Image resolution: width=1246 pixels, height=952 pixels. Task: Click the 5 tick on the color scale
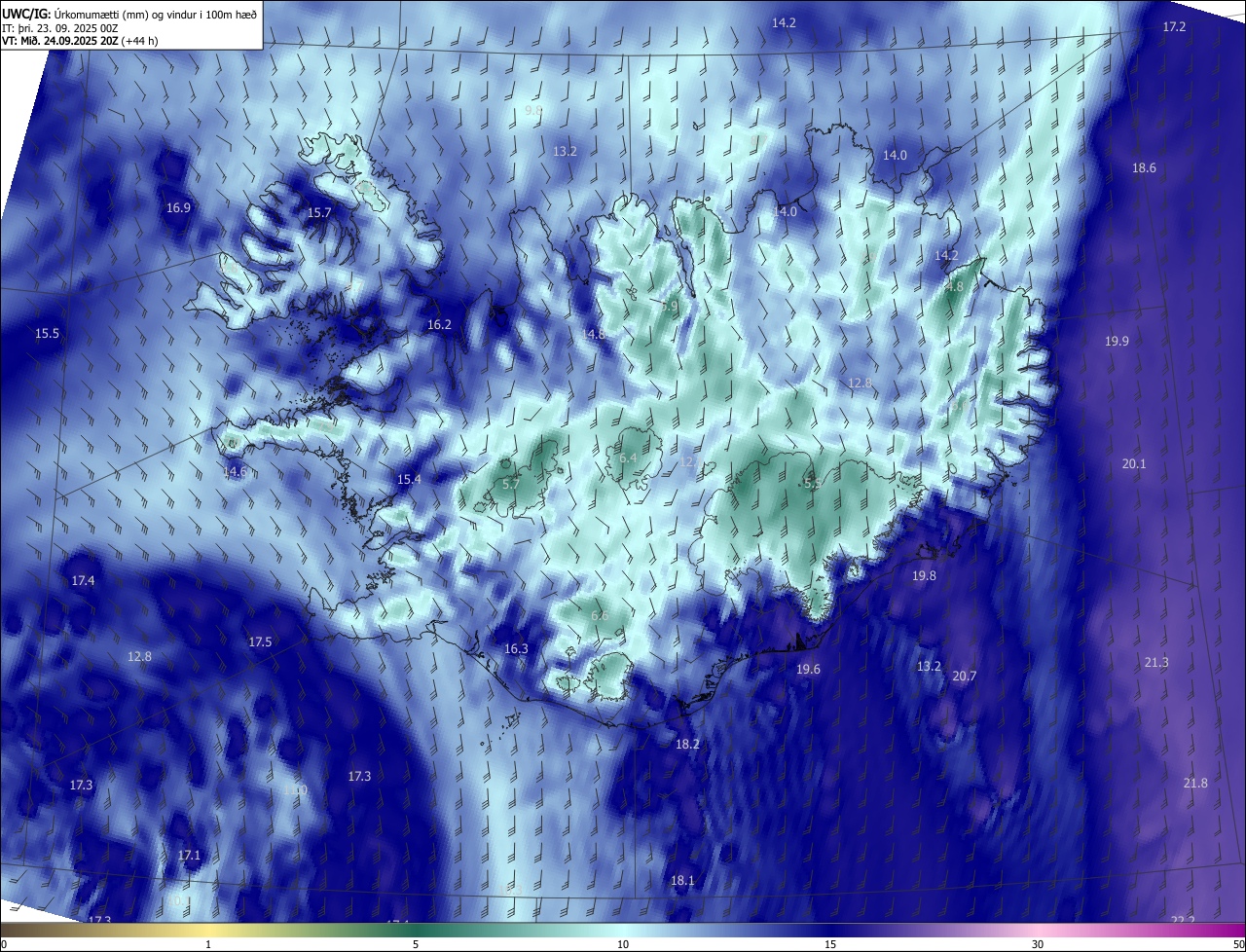[416, 944]
